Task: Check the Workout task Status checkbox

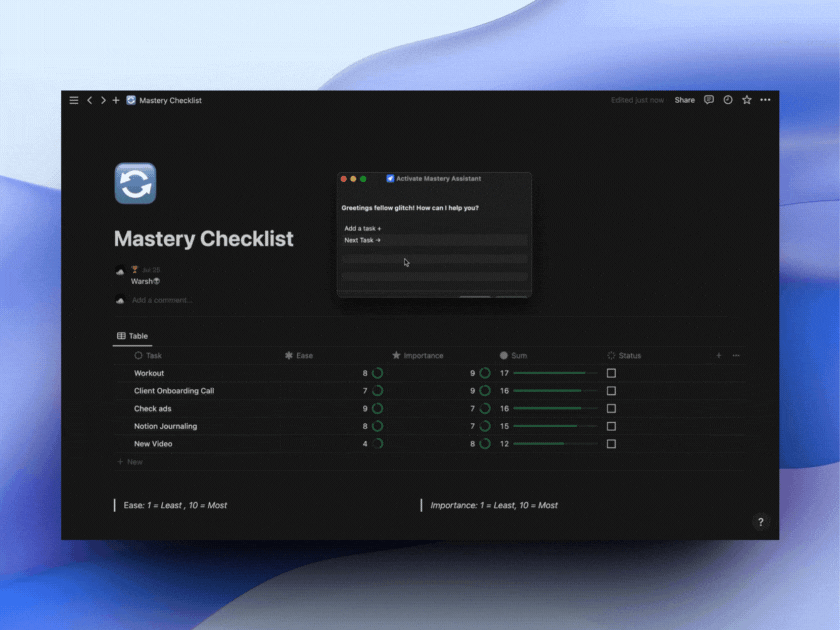Action: tap(612, 372)
